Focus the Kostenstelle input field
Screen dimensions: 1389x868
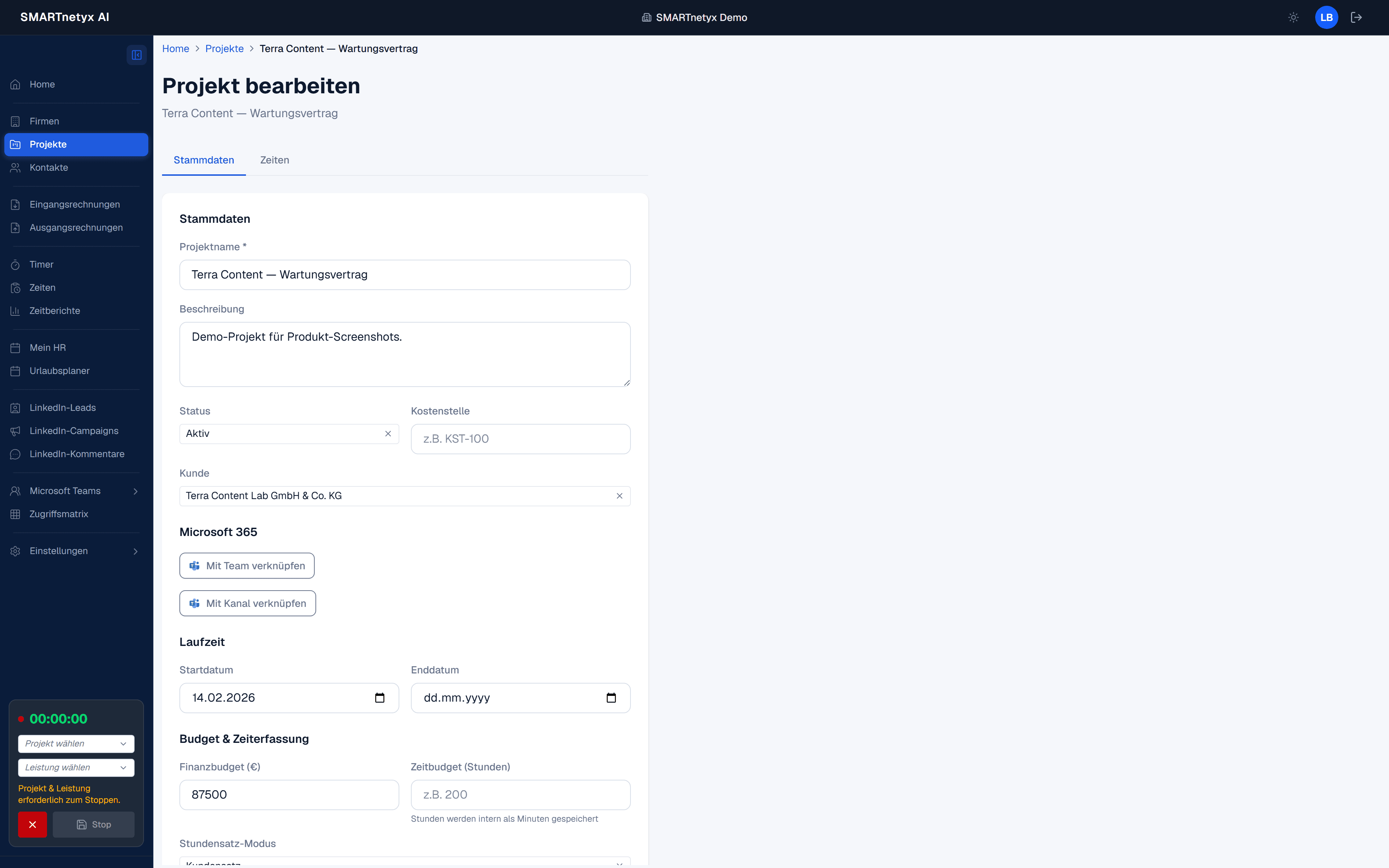pos(521,439)
